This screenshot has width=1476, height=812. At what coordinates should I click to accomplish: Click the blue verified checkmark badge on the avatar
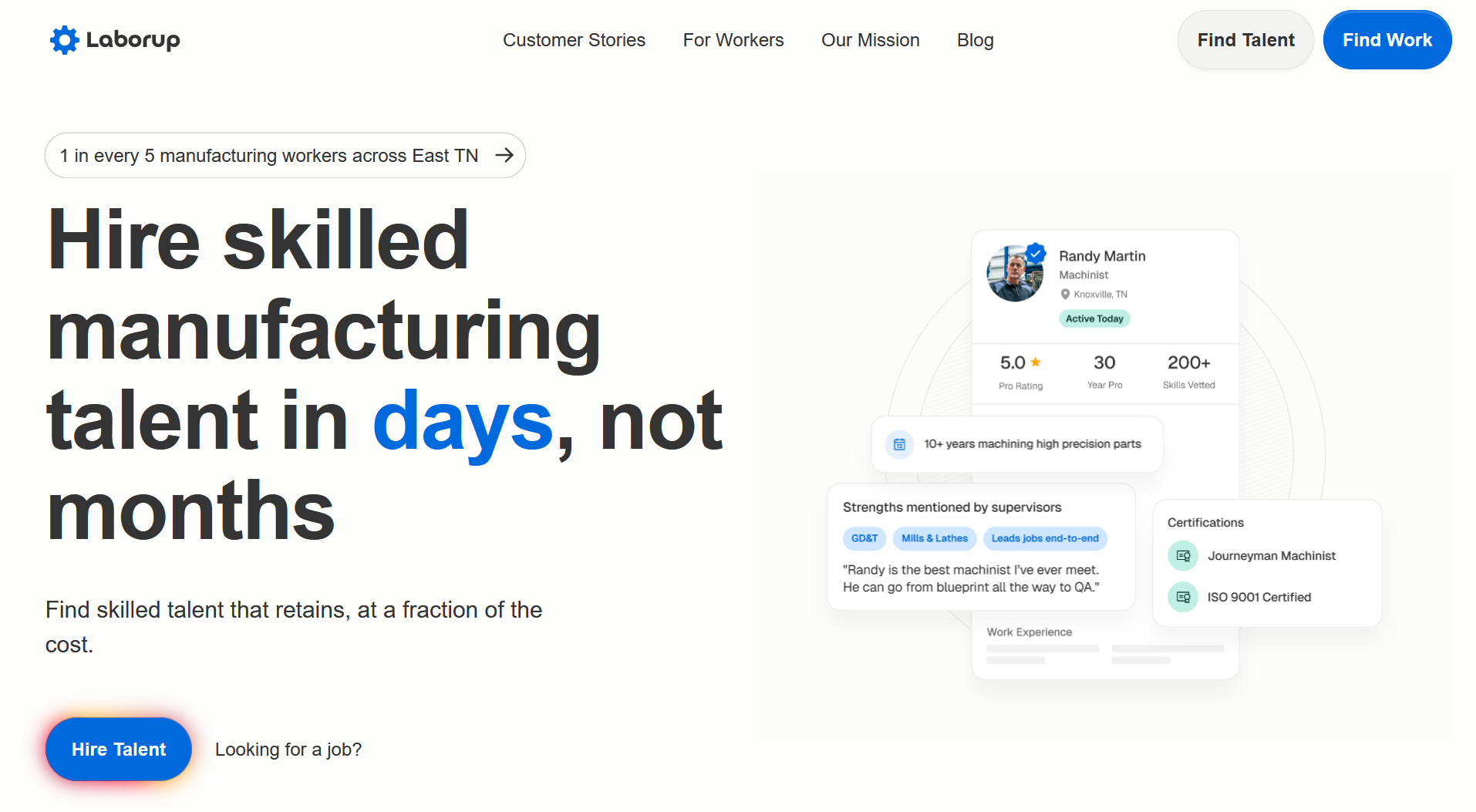click(x=1036, y=253)
